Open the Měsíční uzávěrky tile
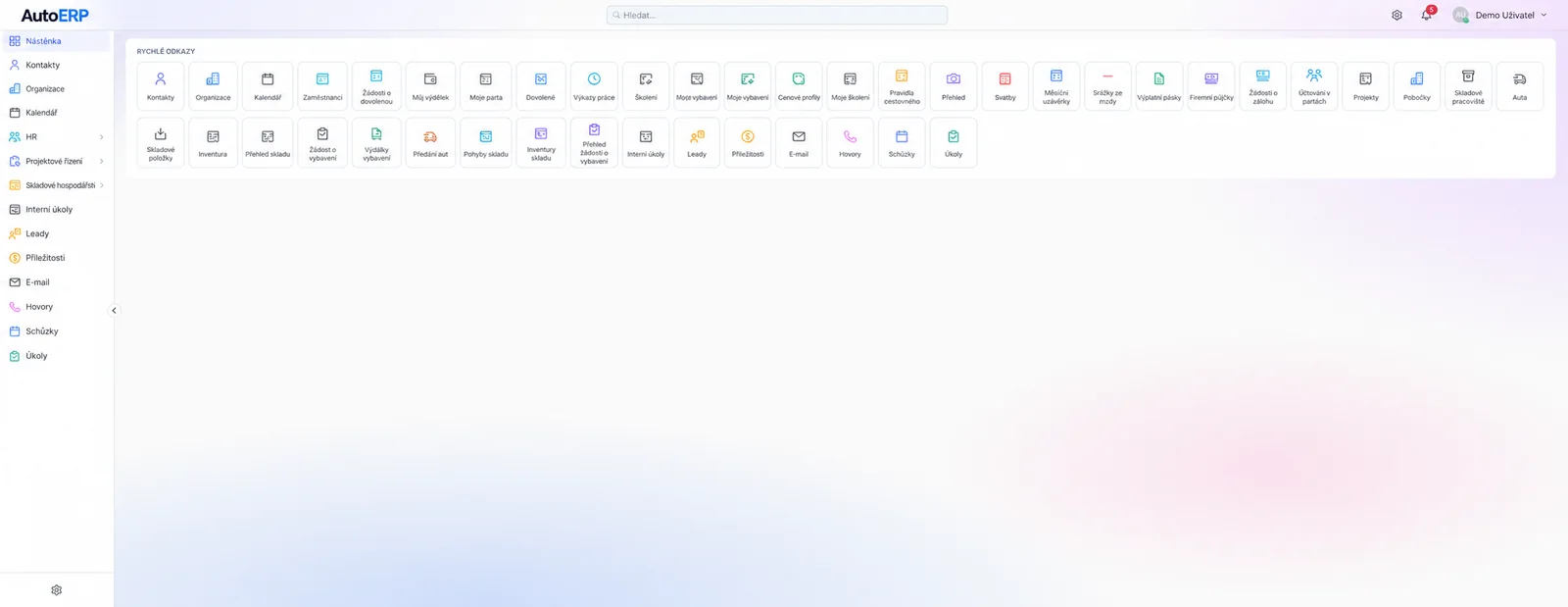The width and height of the screenshot is (1568, 607). [x=1056, y=86]
